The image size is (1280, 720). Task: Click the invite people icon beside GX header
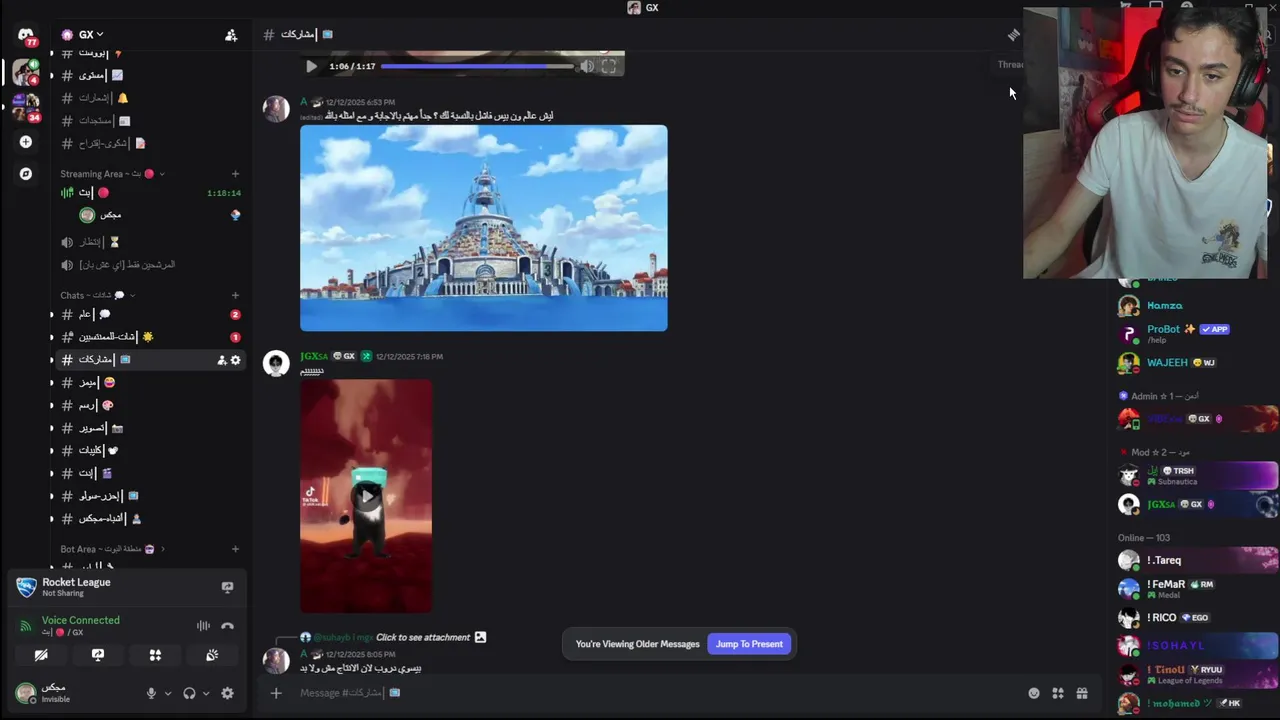click(231, 35)
